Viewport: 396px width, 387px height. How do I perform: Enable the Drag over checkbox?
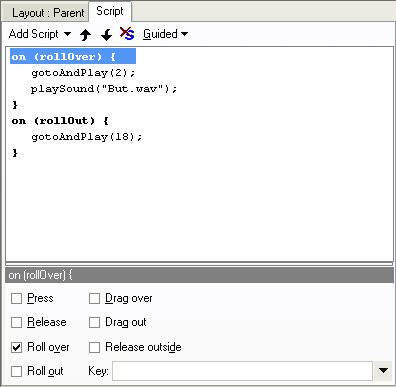(94, 298)
